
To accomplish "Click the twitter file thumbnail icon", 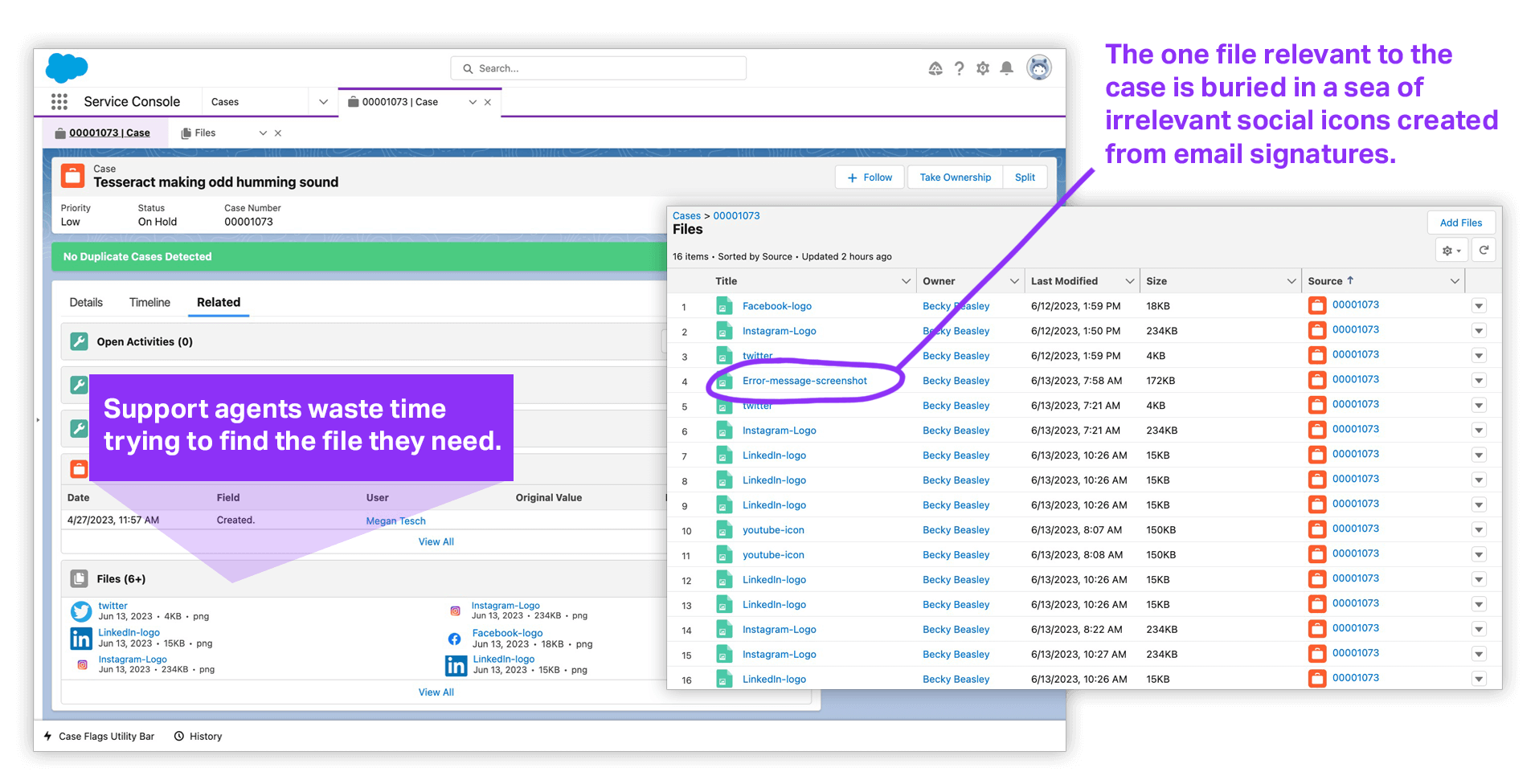I will click(81, 611).
